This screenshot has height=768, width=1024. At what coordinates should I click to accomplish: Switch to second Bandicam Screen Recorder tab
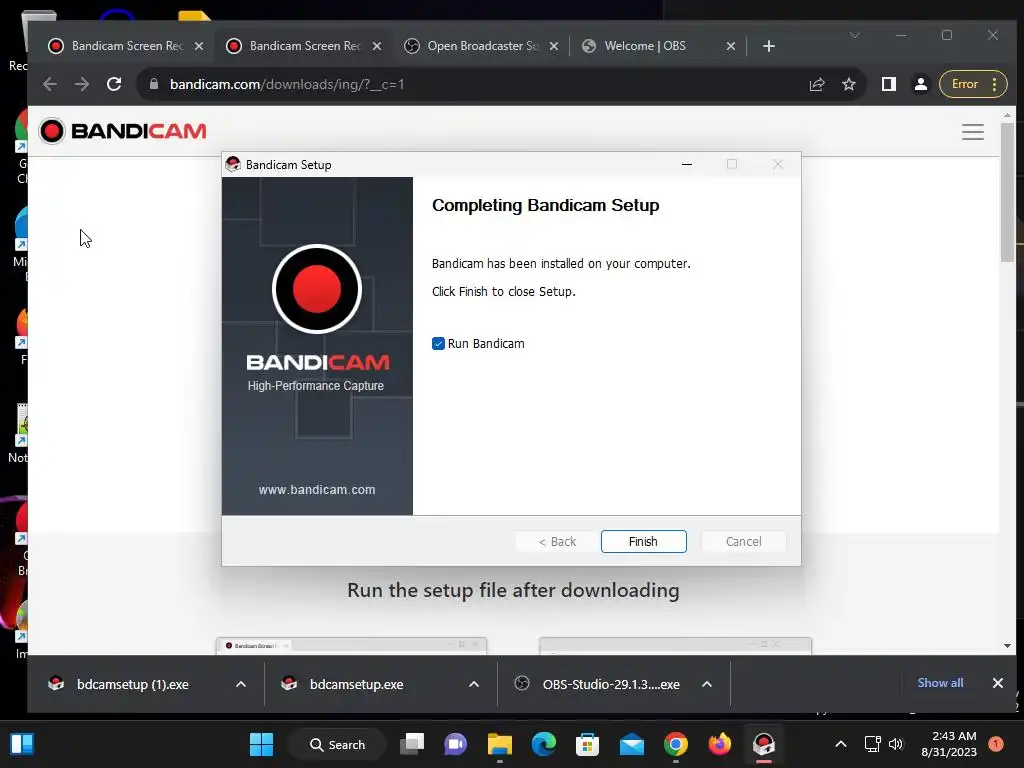(x=304, y=46)
